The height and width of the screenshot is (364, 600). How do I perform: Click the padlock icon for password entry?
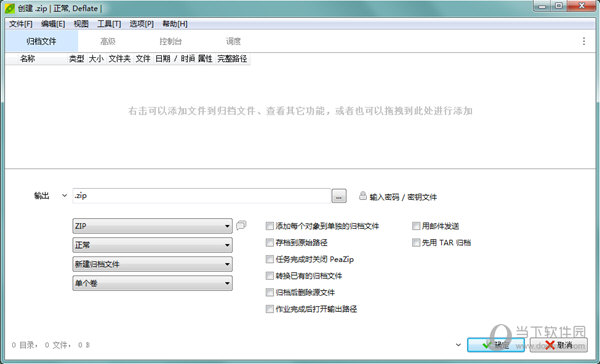(362, 196)
